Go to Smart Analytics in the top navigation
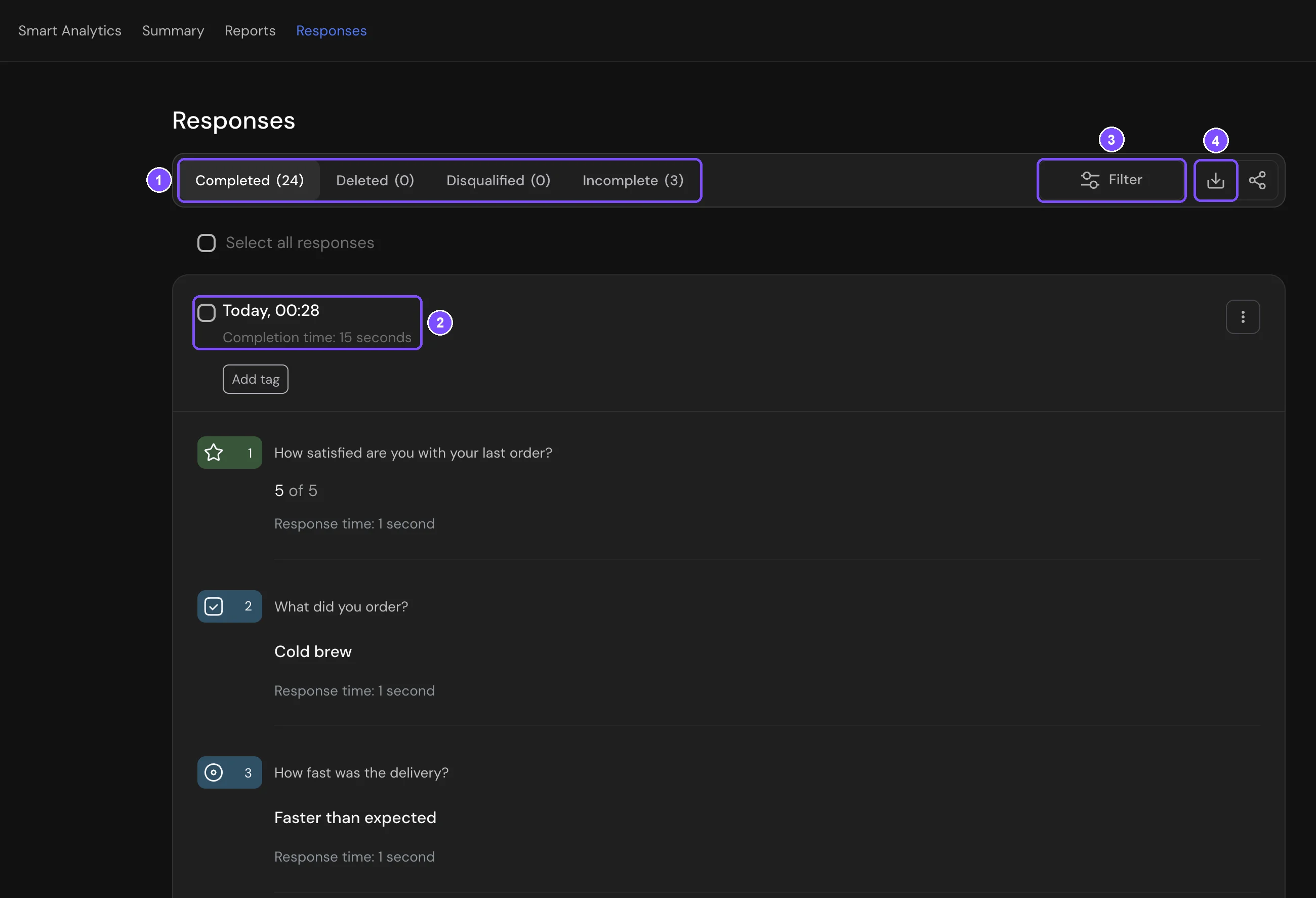This screenshot has height=898, width=1316. coord(70,30)
